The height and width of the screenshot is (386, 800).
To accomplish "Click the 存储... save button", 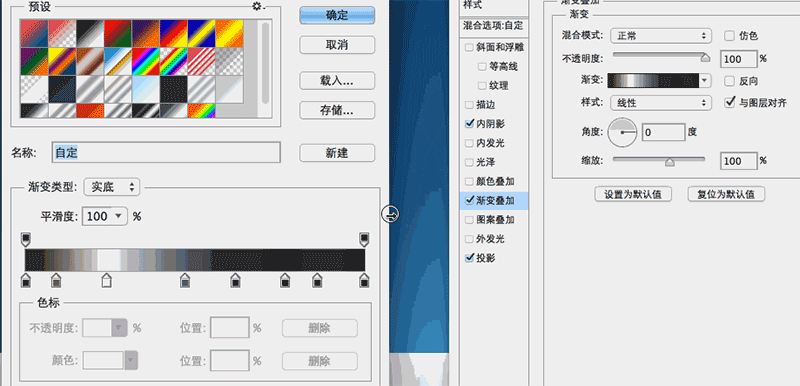I will pos(337,110).
